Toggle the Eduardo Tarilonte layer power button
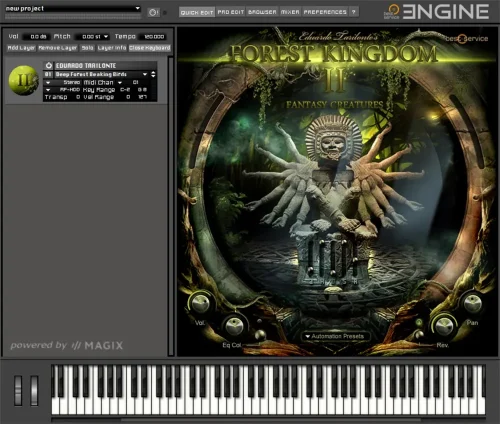 (x=49, y=66)
